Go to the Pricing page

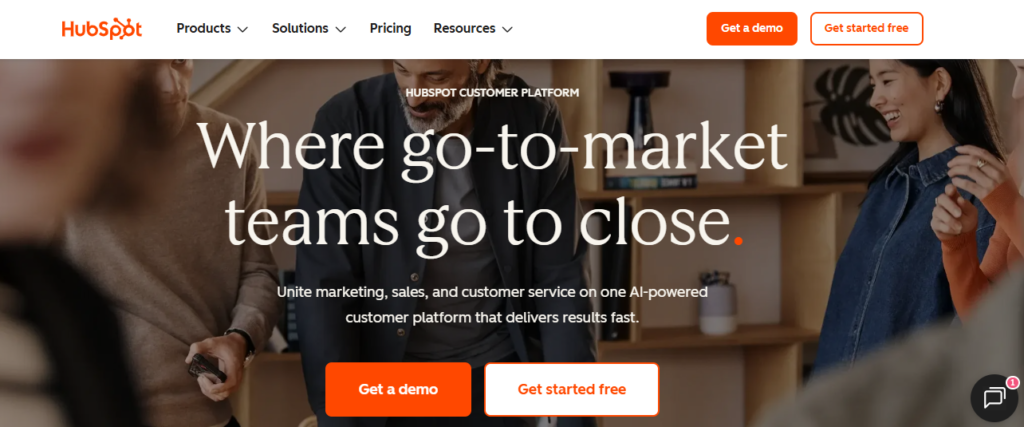pos(391,29)
